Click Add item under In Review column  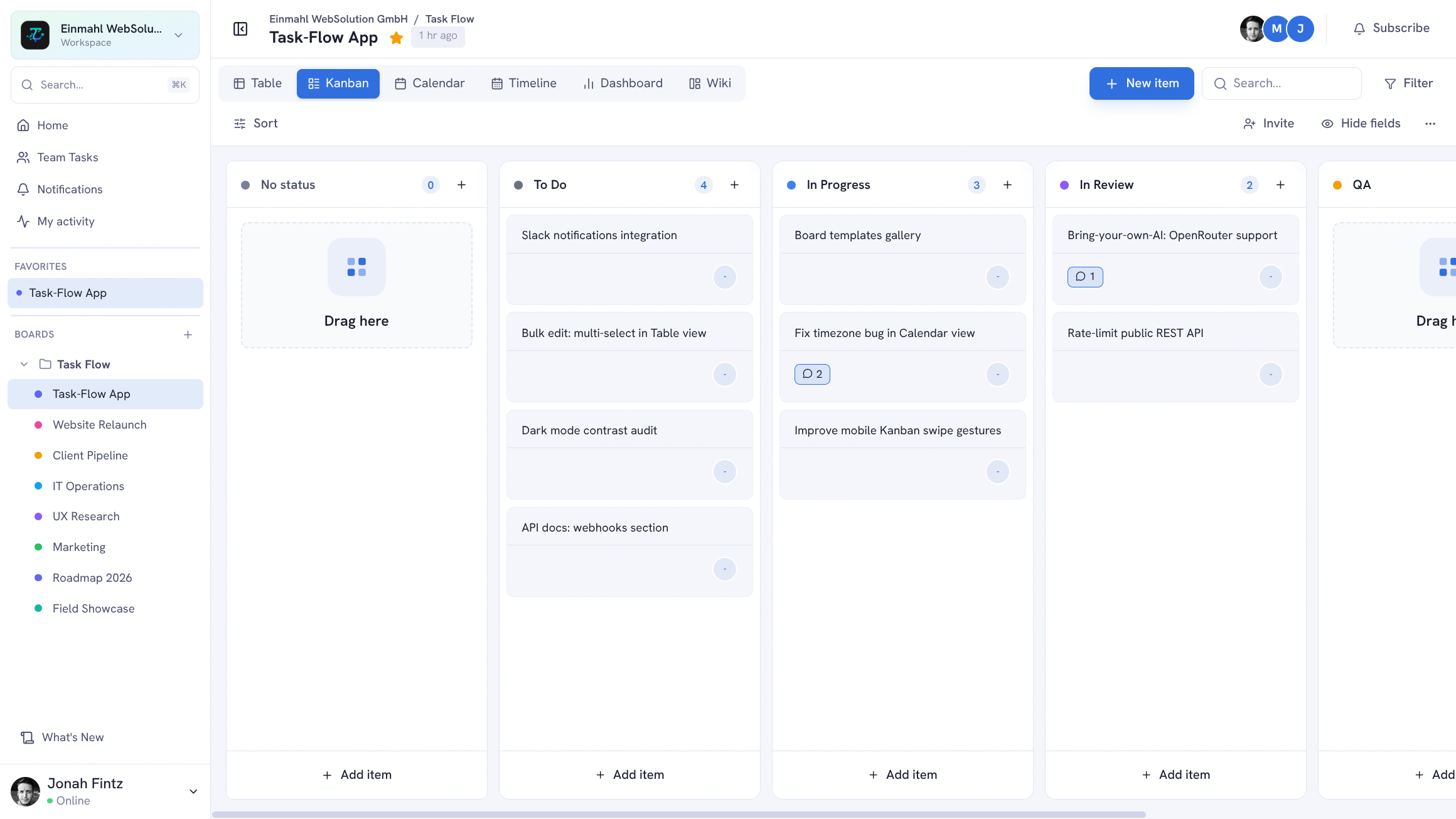(x=1175, y=775)
